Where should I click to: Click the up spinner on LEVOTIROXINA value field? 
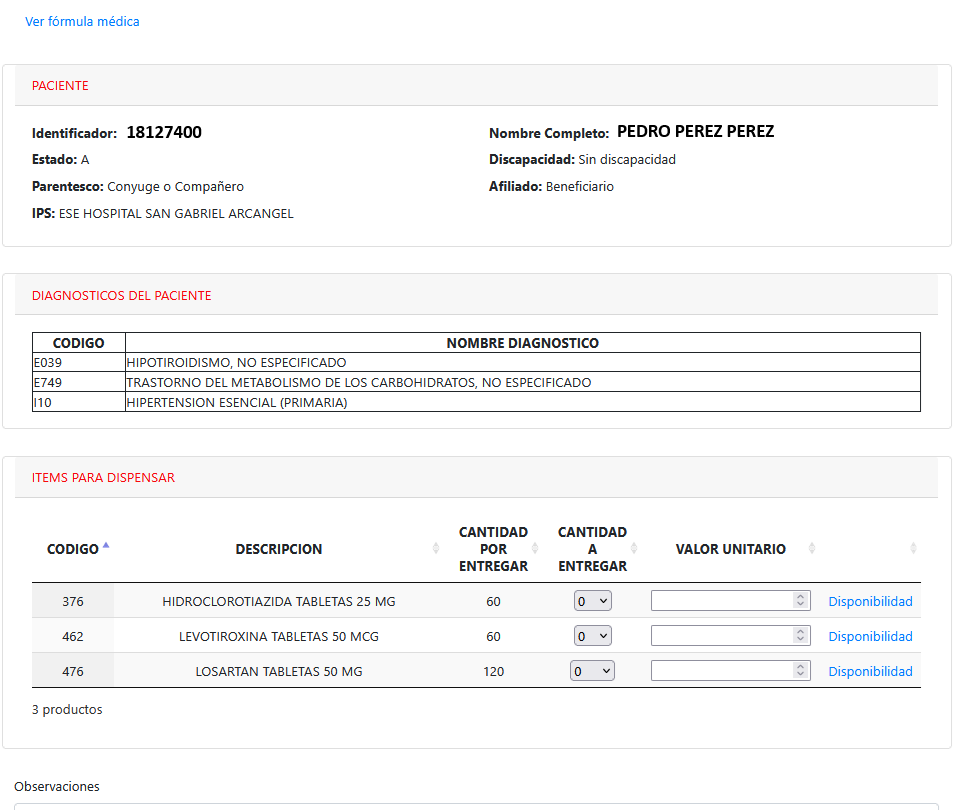pos(800,631)
